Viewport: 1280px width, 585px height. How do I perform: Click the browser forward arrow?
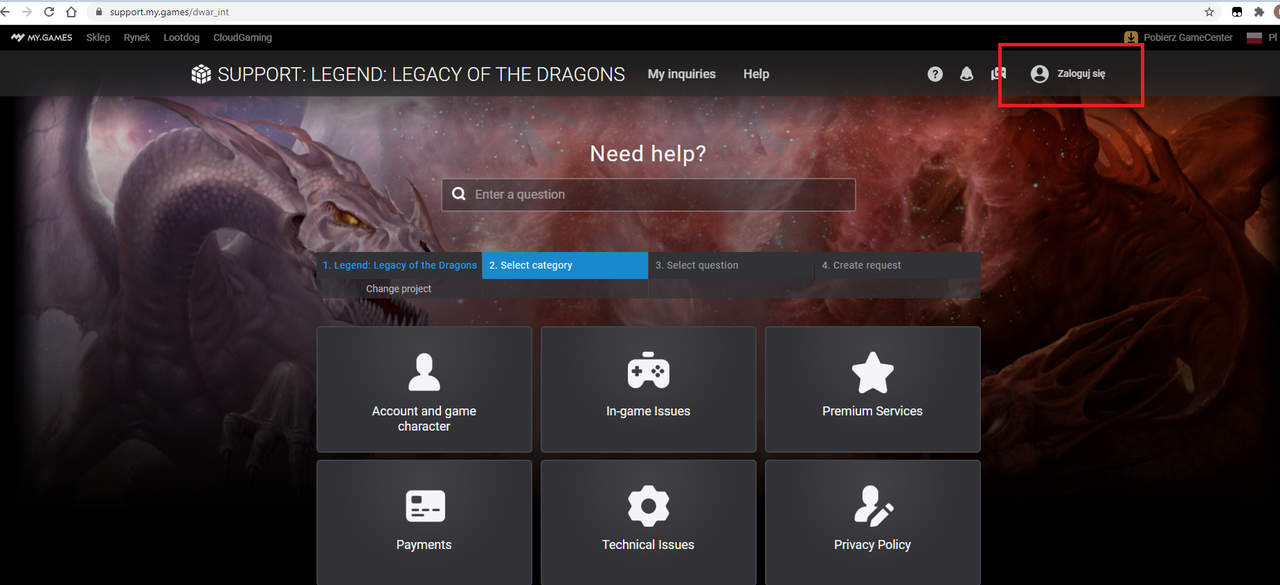(x=26, y=12)
